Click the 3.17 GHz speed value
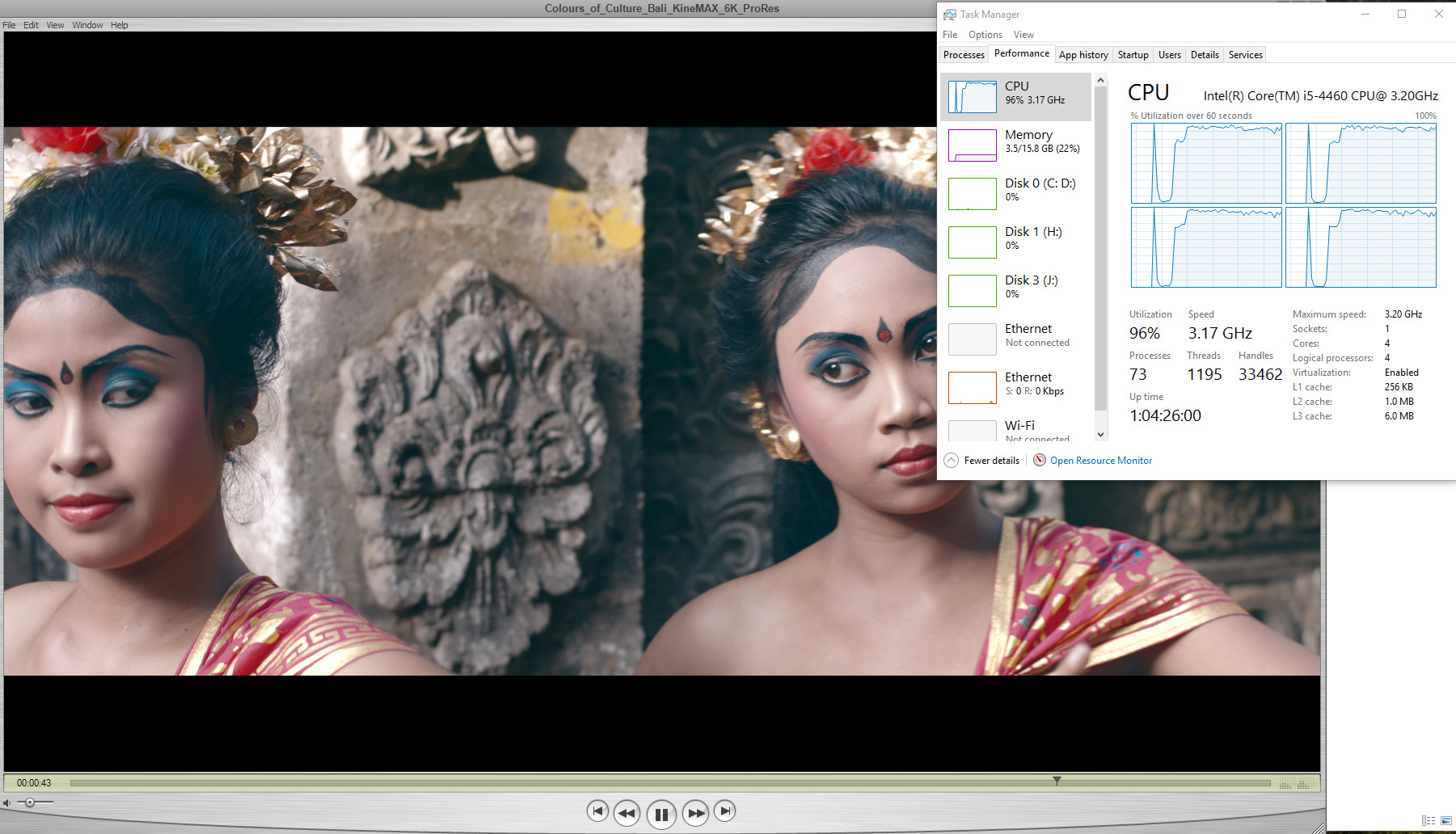The width and height of the screenshot is (1456, 834). 1220,333
